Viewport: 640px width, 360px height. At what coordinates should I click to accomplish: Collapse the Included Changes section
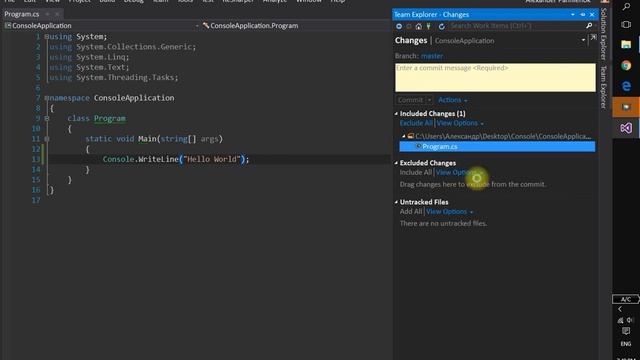click(396, 113)
